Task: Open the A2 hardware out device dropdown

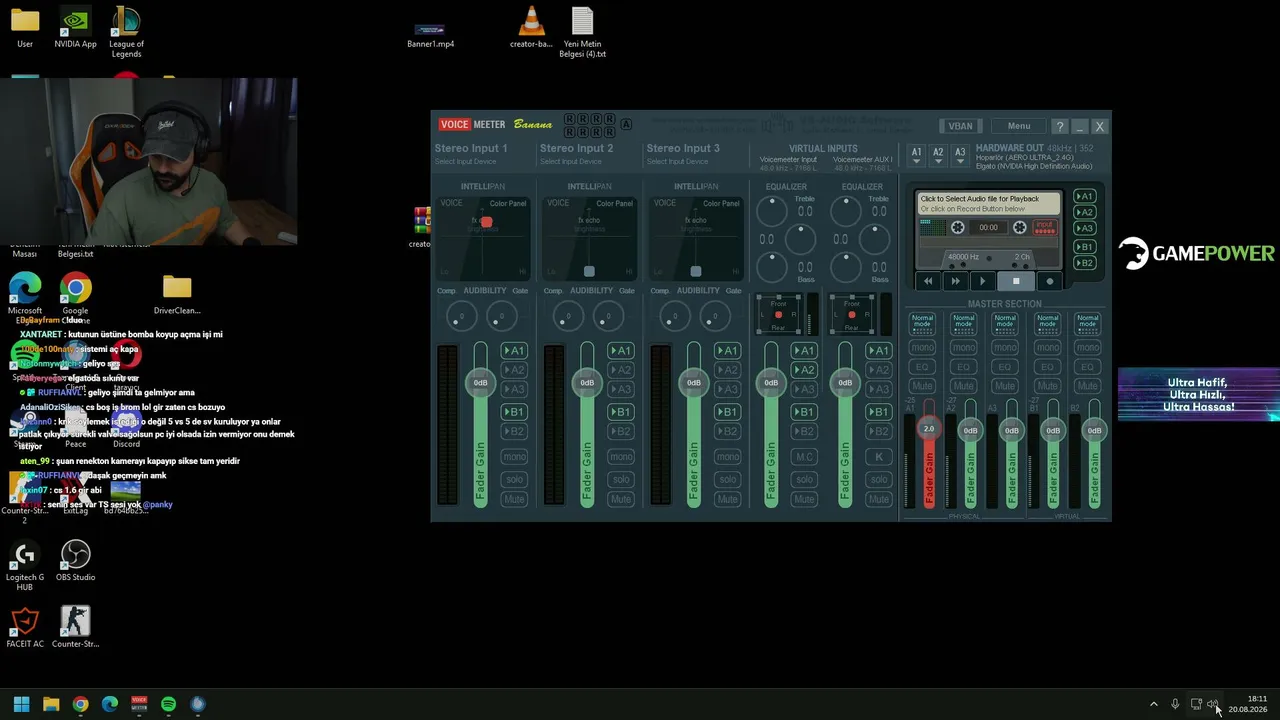Action: pos(938,155)
